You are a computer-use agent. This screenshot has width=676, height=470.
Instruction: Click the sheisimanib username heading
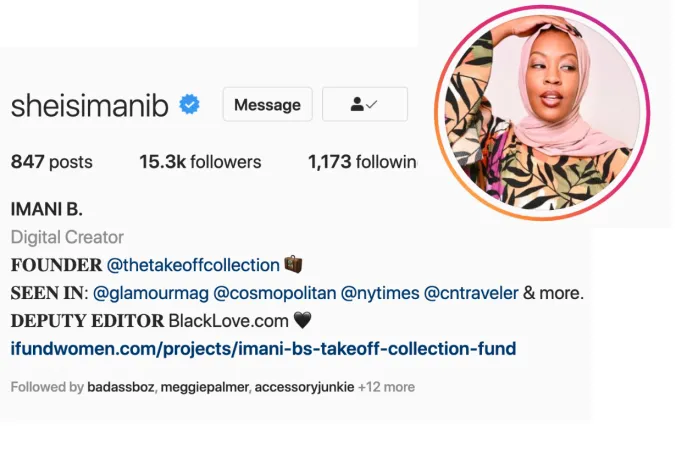pos(89,105)
